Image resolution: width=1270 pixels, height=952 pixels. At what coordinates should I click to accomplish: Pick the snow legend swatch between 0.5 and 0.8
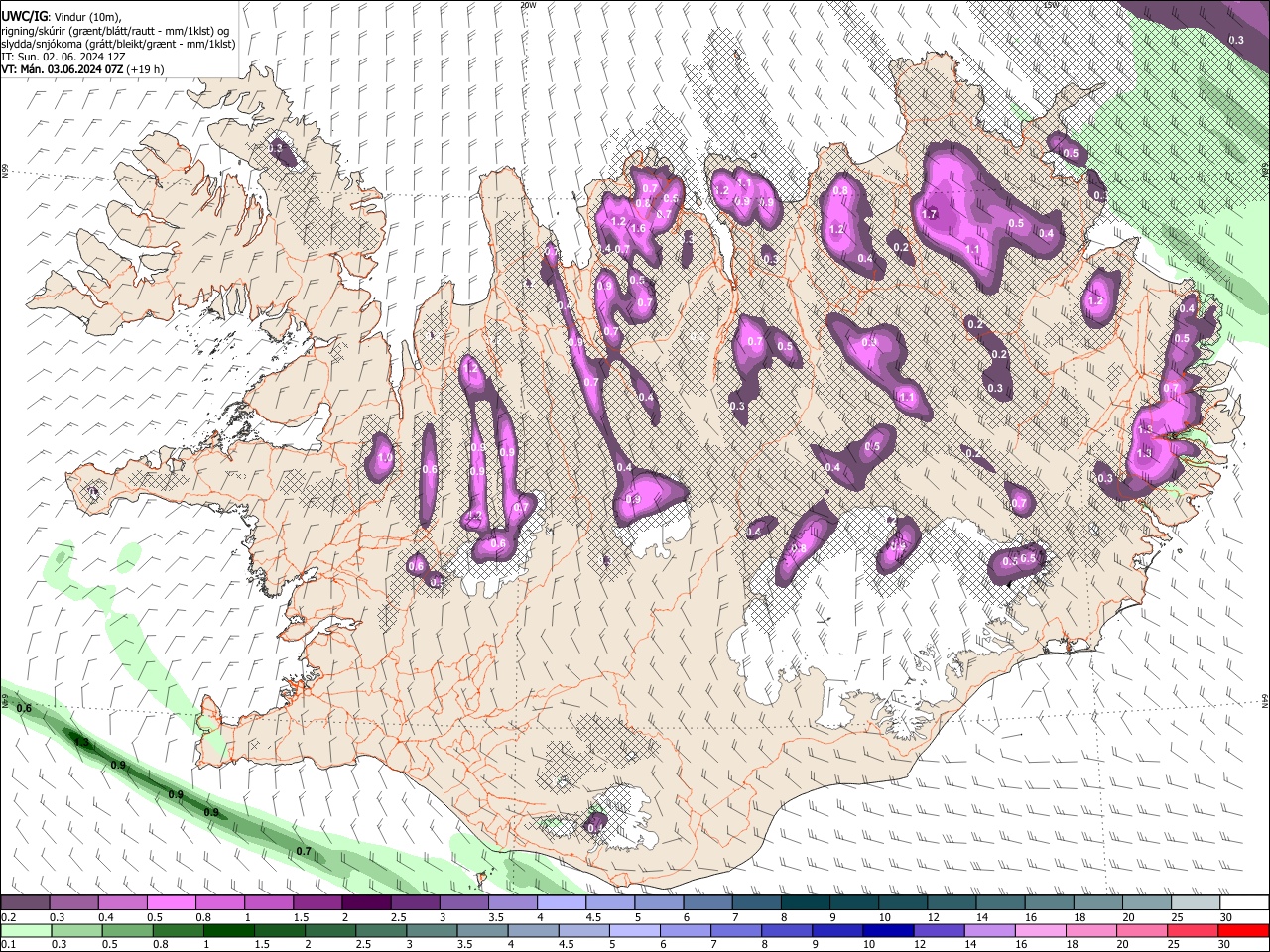(x=171, y=902)
